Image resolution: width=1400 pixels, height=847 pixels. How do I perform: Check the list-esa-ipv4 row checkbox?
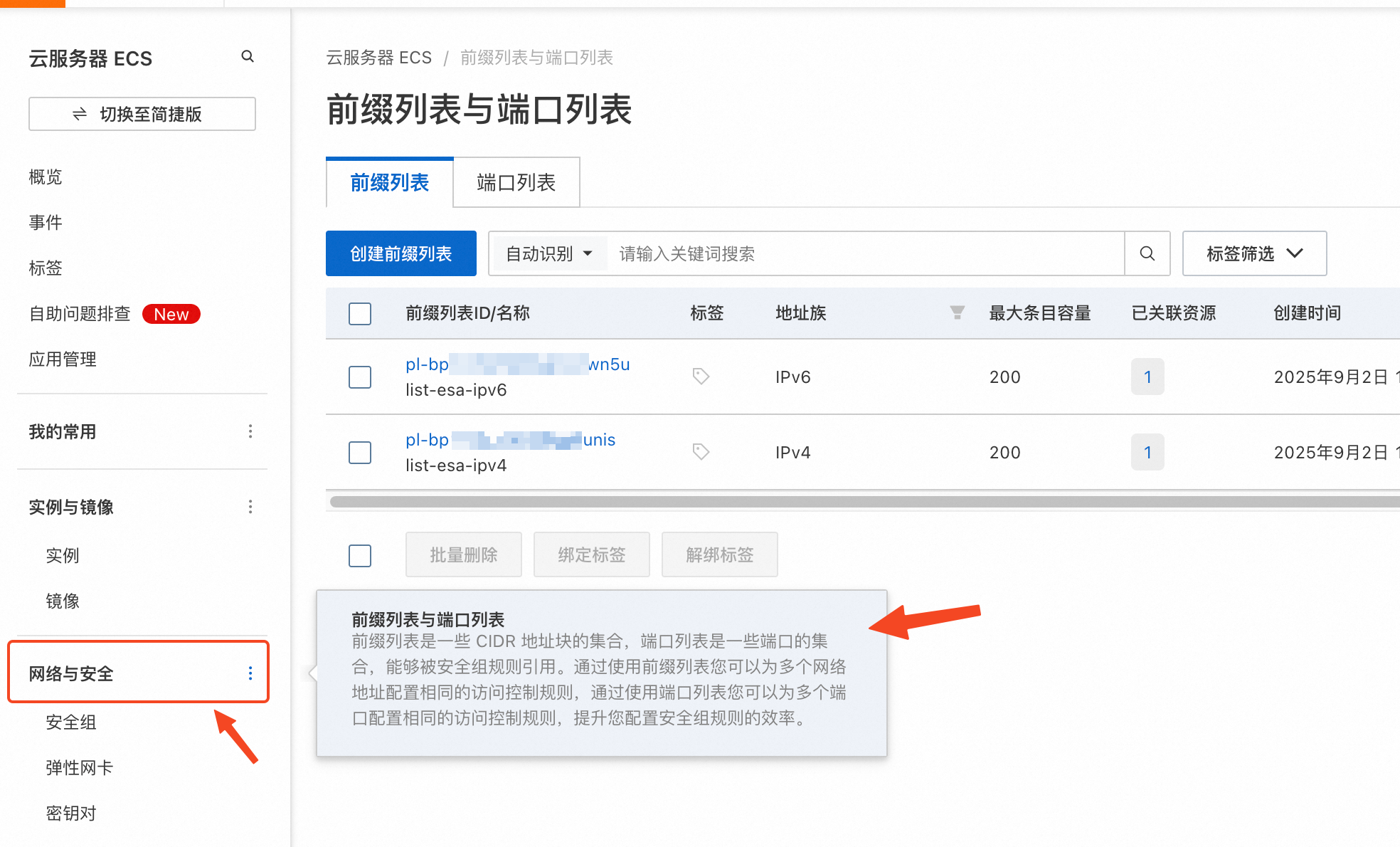pos(360,453)
